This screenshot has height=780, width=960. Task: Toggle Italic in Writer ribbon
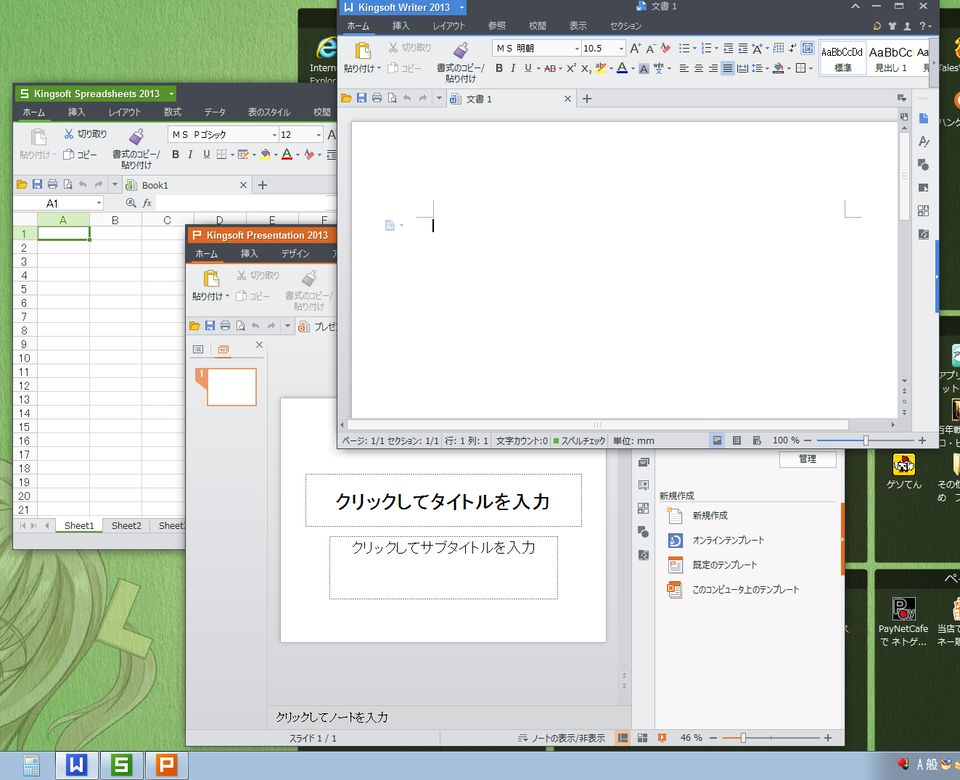tap(513, 68)
